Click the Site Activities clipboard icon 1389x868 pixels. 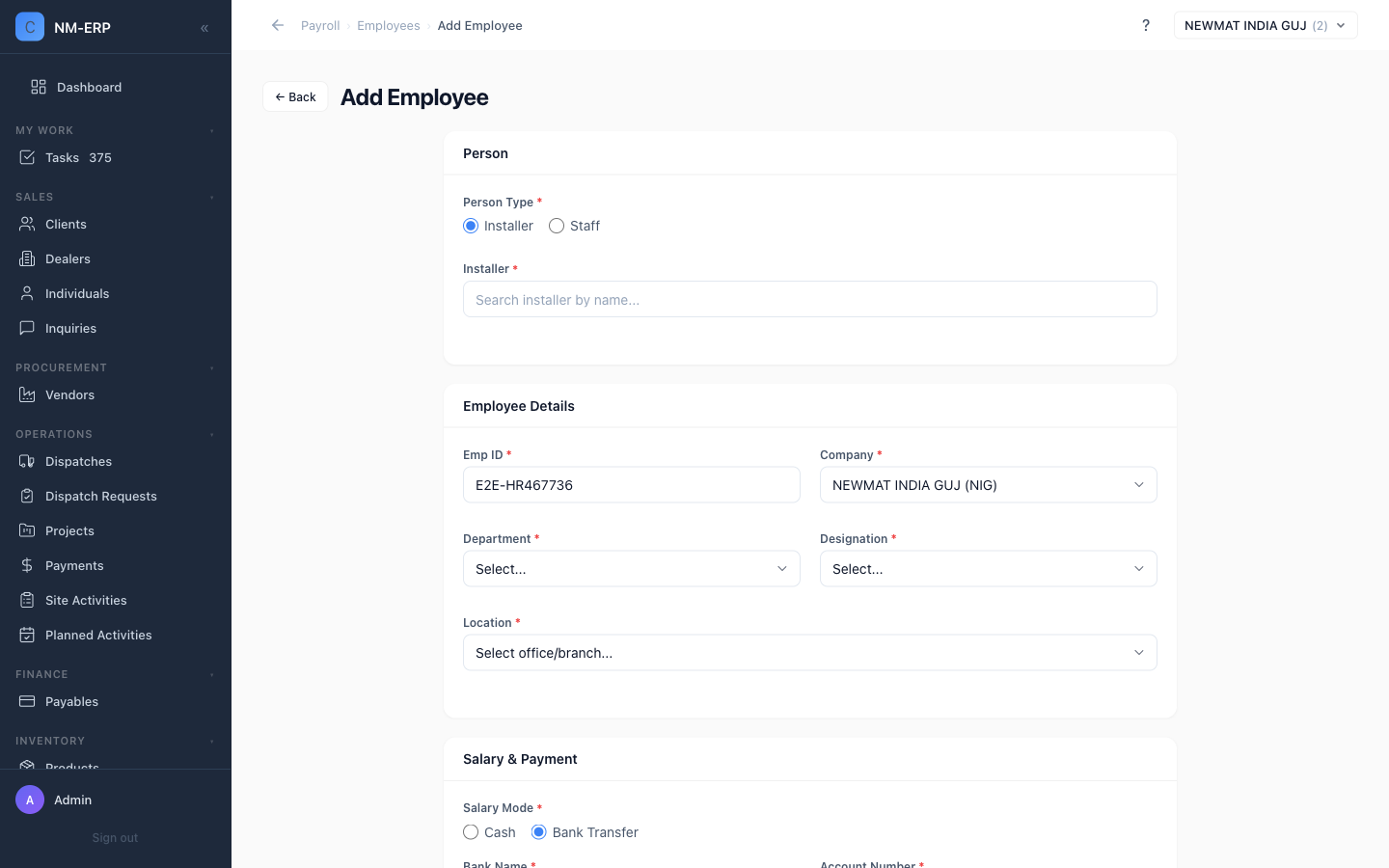[x=27, y=600]
